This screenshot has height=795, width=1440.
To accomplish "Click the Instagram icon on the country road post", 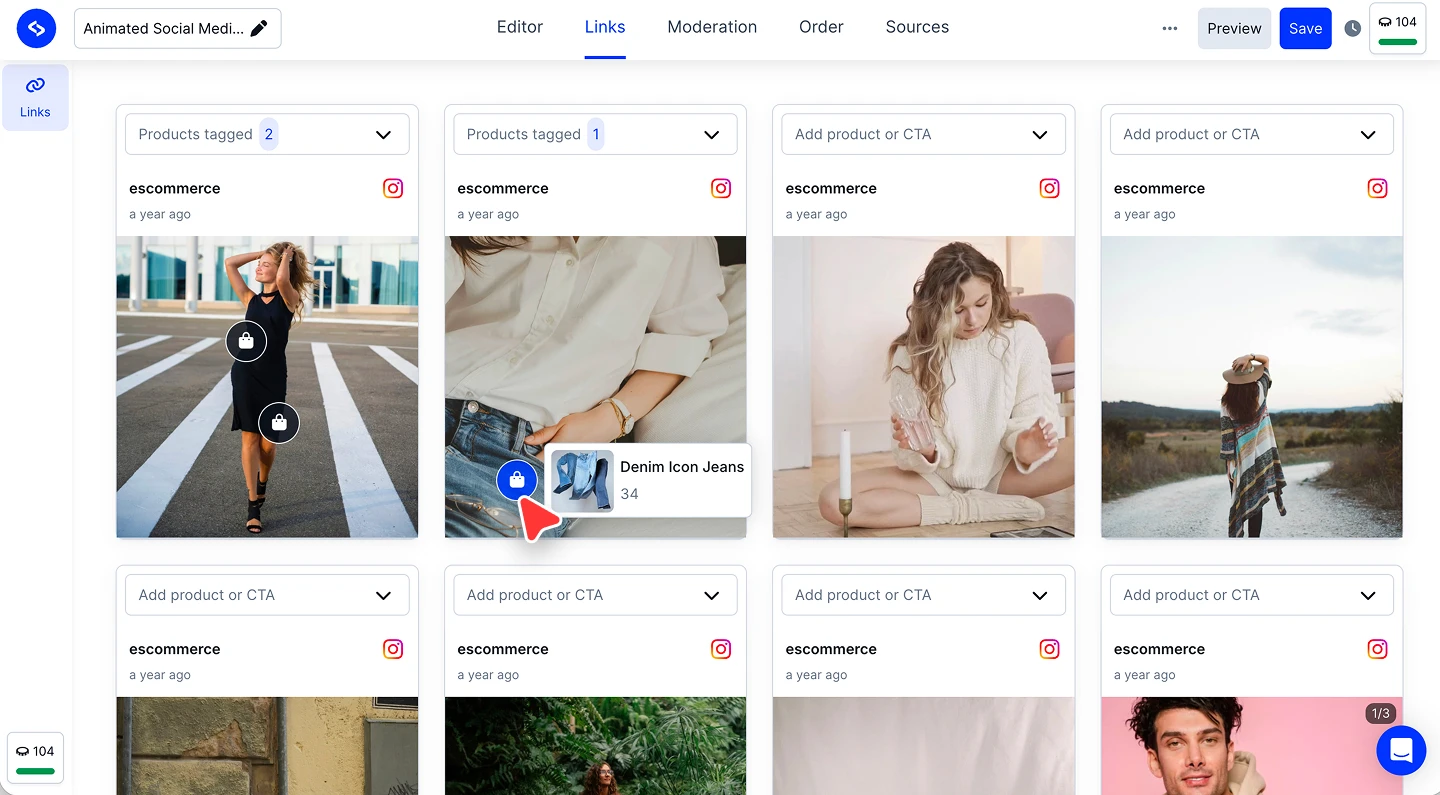I will click(x=1377, y=188).
